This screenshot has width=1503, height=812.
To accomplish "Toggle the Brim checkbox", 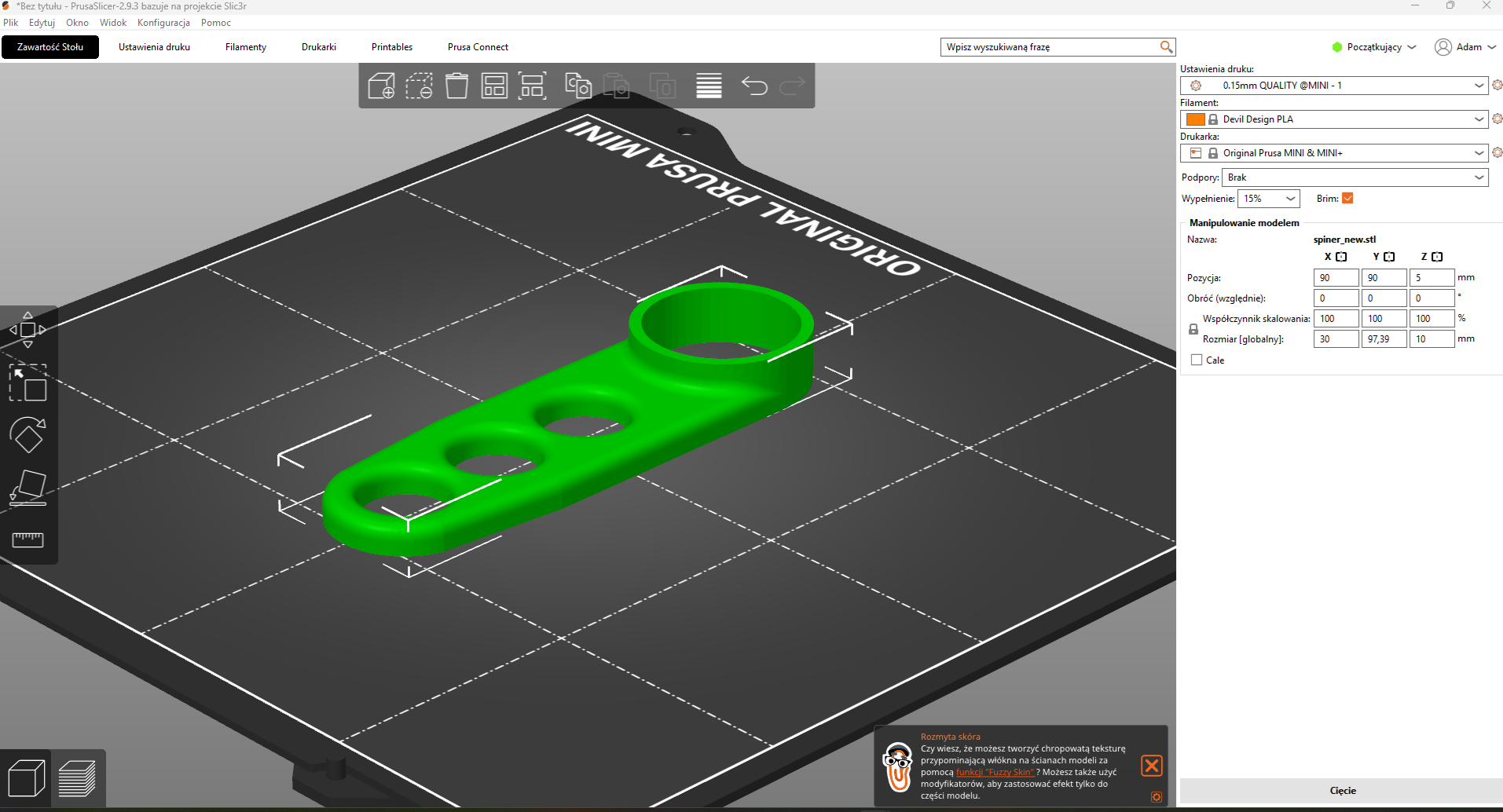I will tap(1347, 199).
